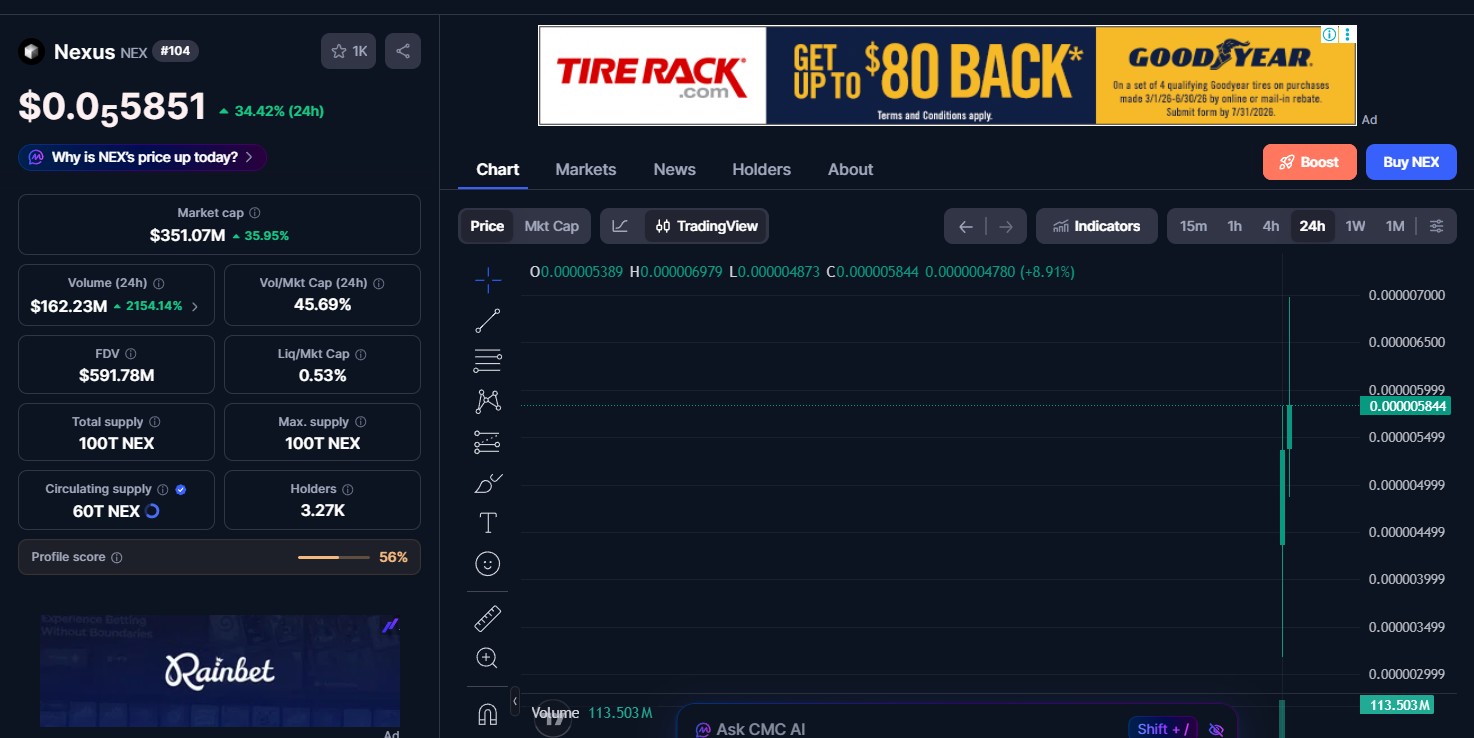Select the trend line drawing tool

coord(488,321)
